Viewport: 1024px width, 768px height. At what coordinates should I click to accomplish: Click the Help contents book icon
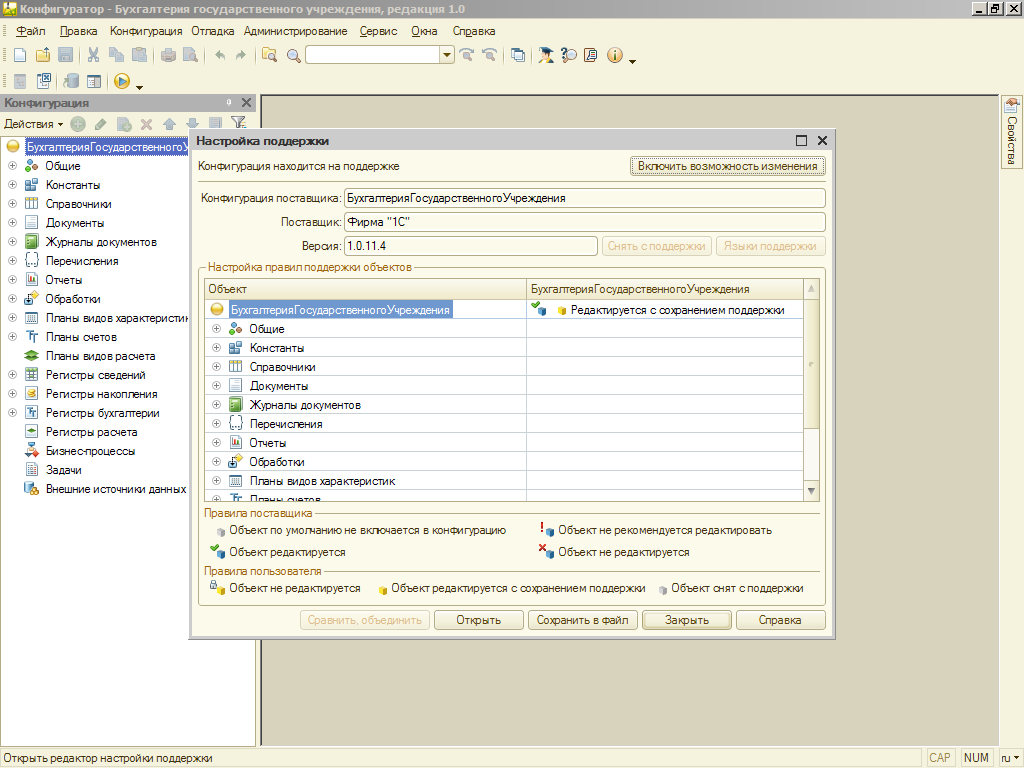click(x=591, y=56)
